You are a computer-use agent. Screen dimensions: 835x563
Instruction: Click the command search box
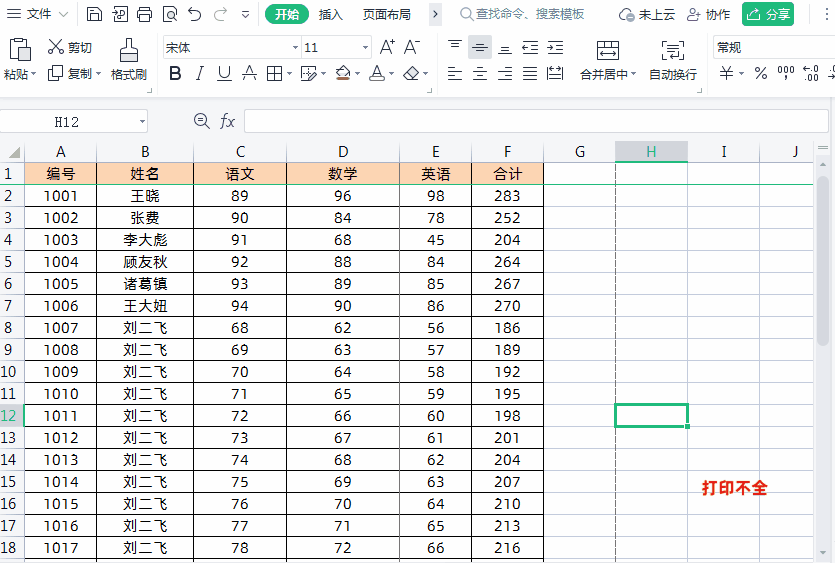coord(522,14)
